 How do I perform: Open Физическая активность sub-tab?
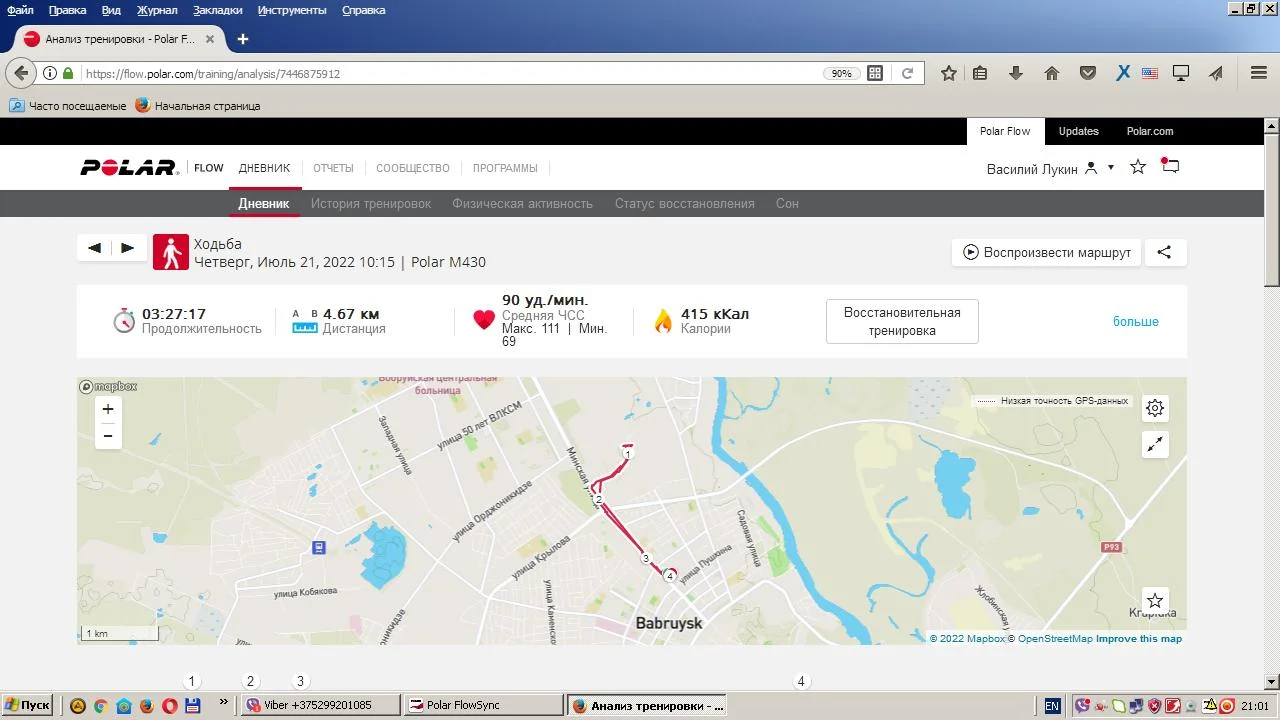pos(522,203)
